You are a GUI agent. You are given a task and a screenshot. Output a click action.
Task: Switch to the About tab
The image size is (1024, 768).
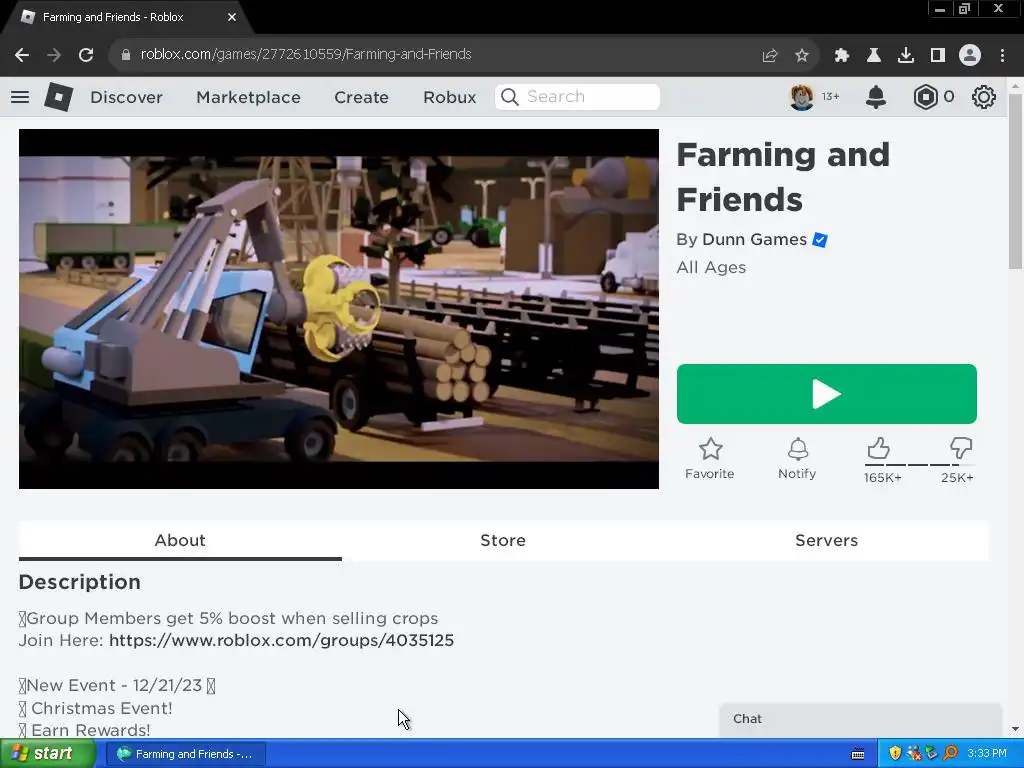(180, 540)
